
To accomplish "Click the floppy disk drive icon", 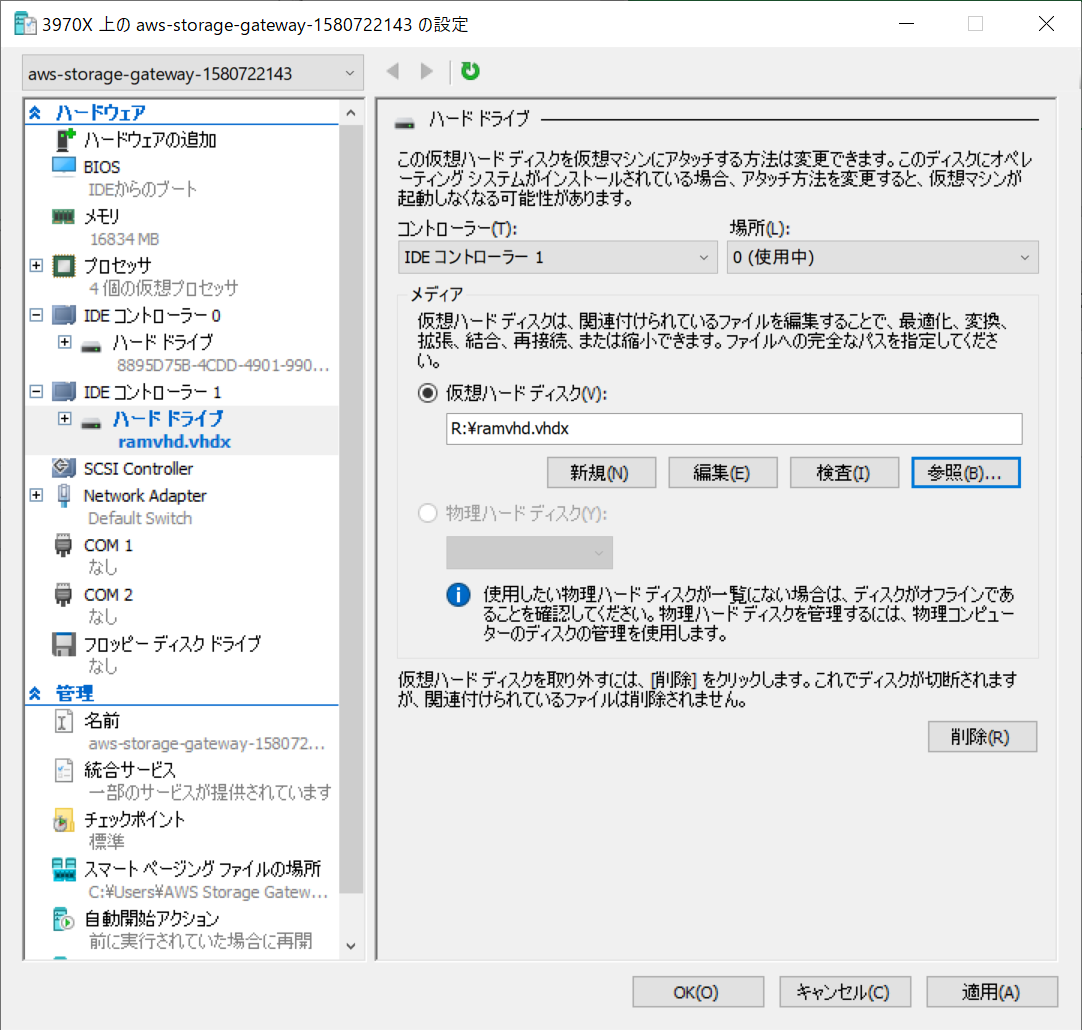I will [x=63, y=644].
